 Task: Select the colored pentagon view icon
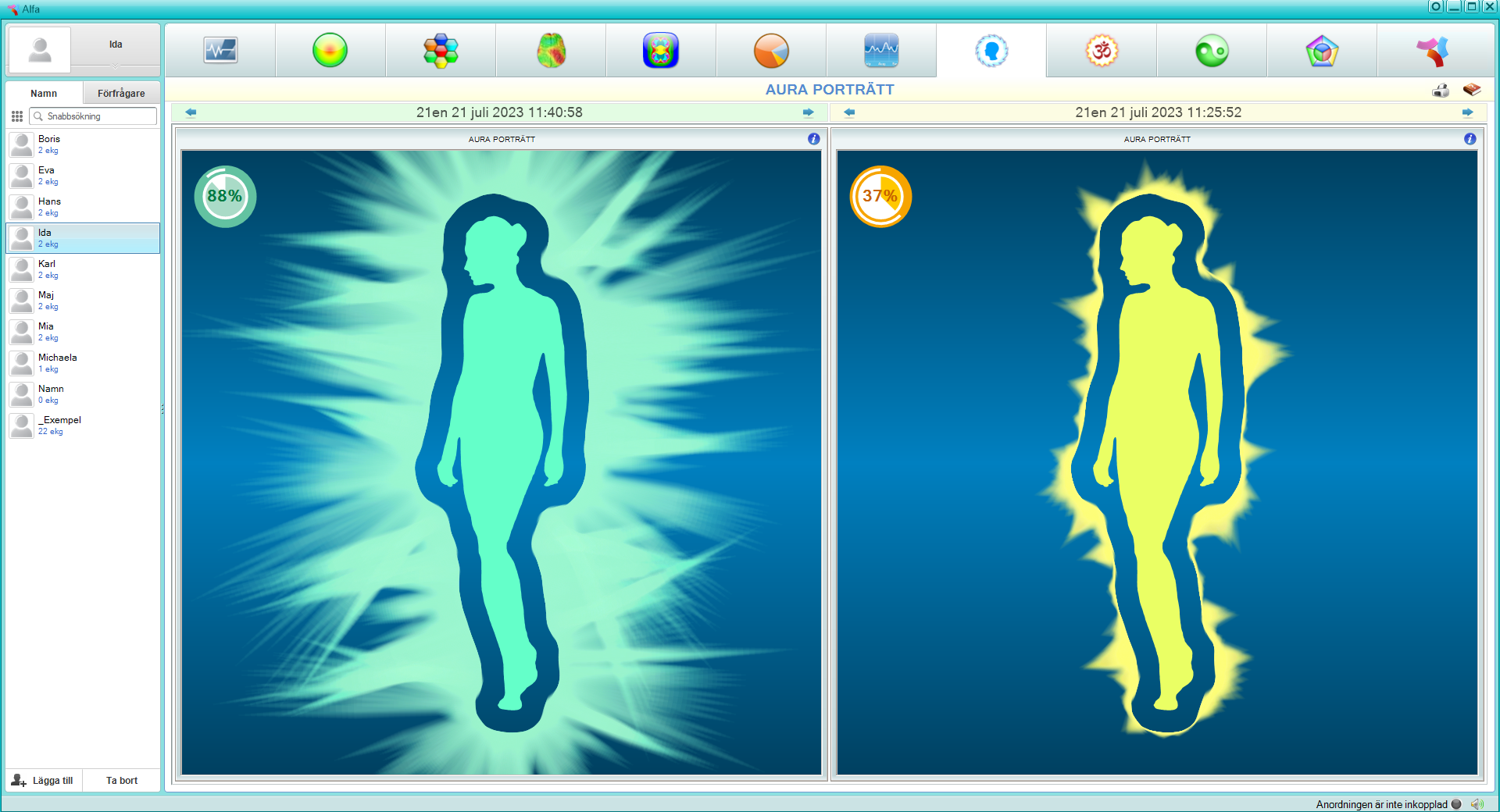click(x=1322, y=51)
